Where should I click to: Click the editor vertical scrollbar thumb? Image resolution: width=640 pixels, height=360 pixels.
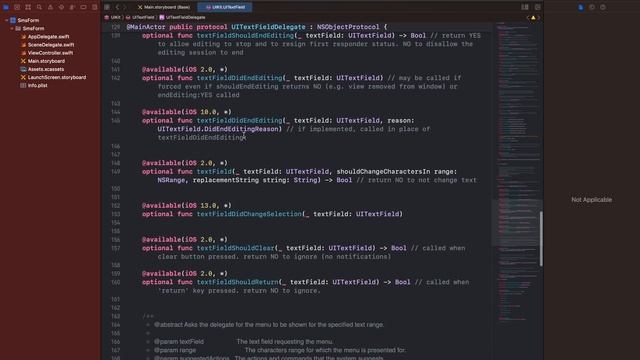pyautogui.click(x=541, y=239)
